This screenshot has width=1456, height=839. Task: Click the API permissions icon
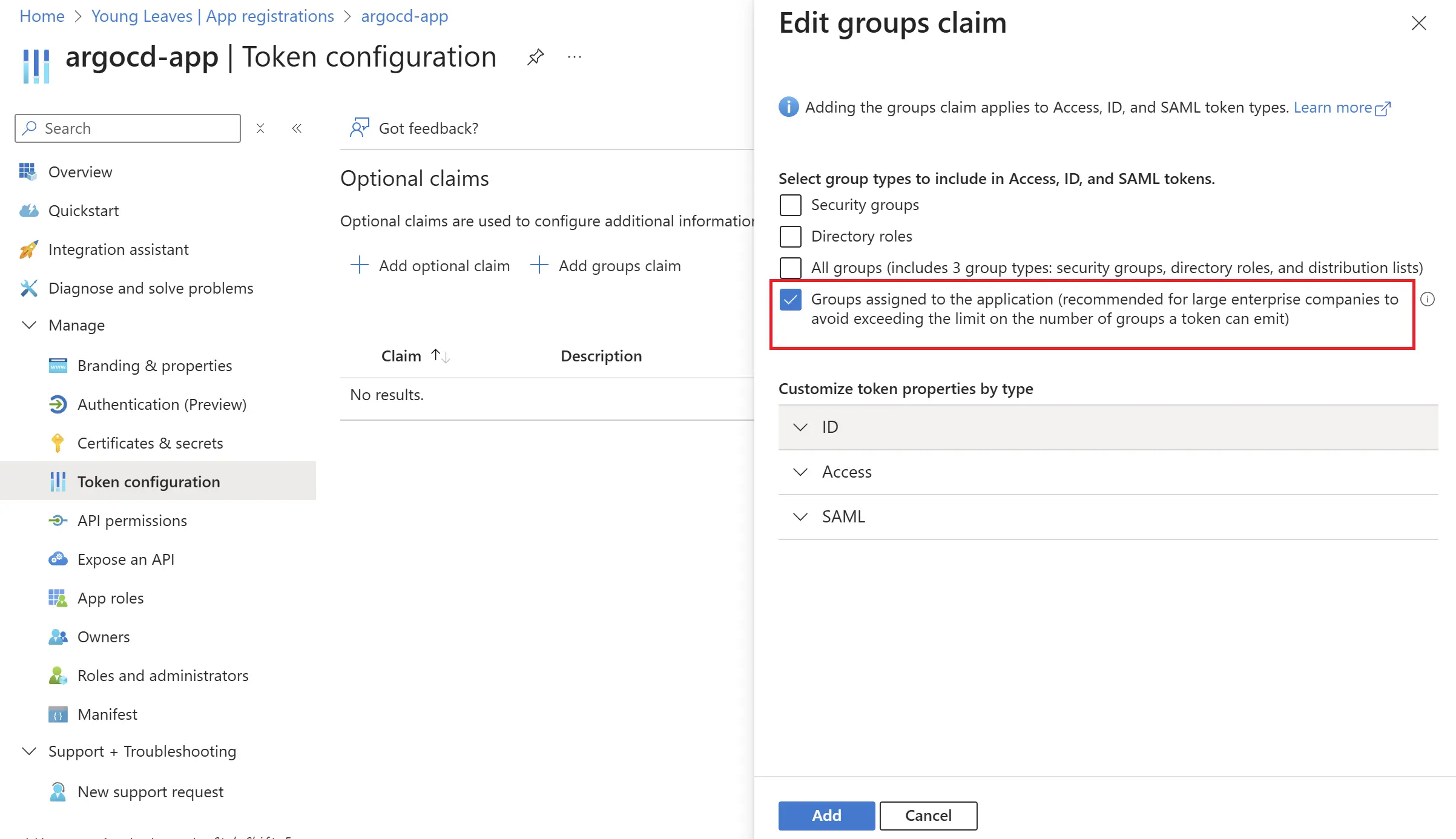(x=58, y=521)
